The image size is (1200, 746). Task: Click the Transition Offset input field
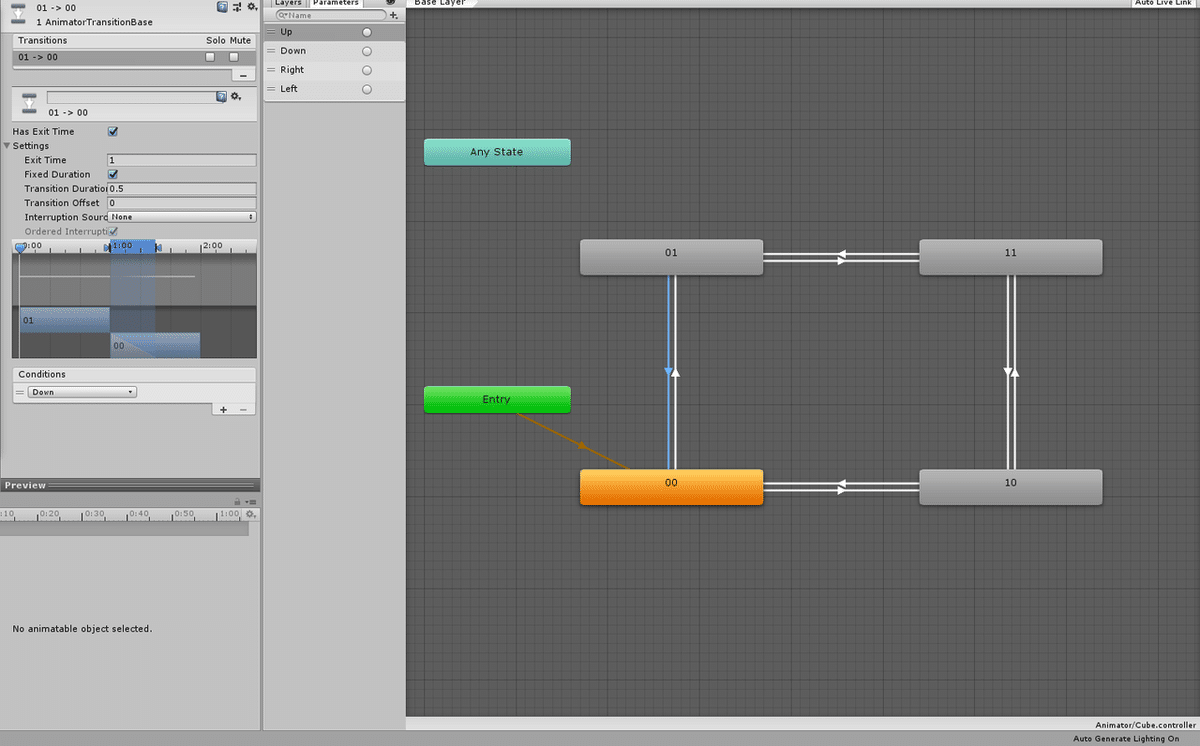click(182, 203)
